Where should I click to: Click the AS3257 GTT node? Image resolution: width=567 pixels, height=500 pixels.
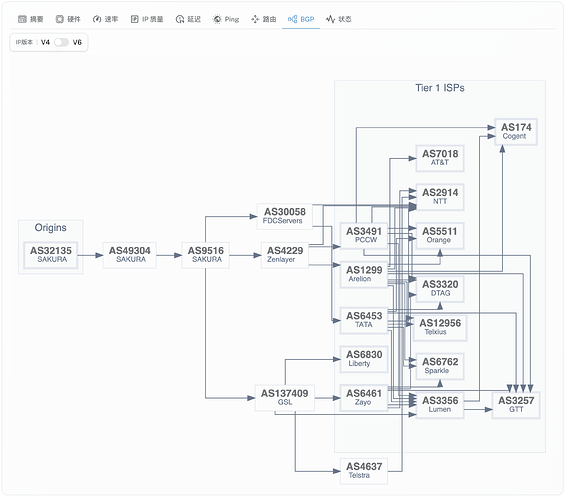pyautogui.click(x=516, y=405)
